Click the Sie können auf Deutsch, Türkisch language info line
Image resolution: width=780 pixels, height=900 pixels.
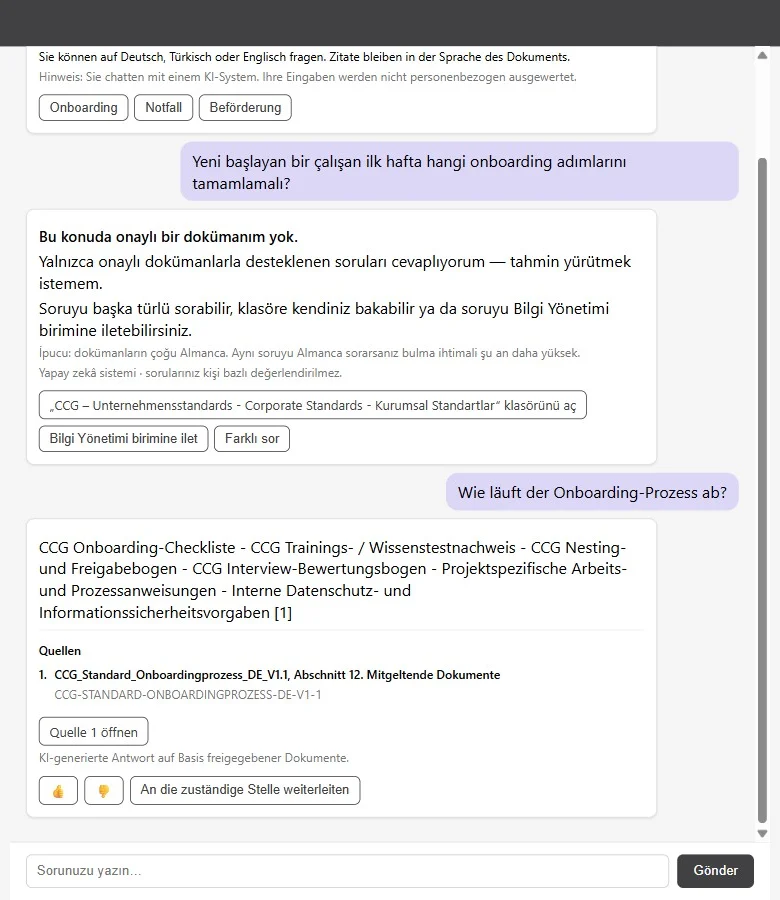304,57
